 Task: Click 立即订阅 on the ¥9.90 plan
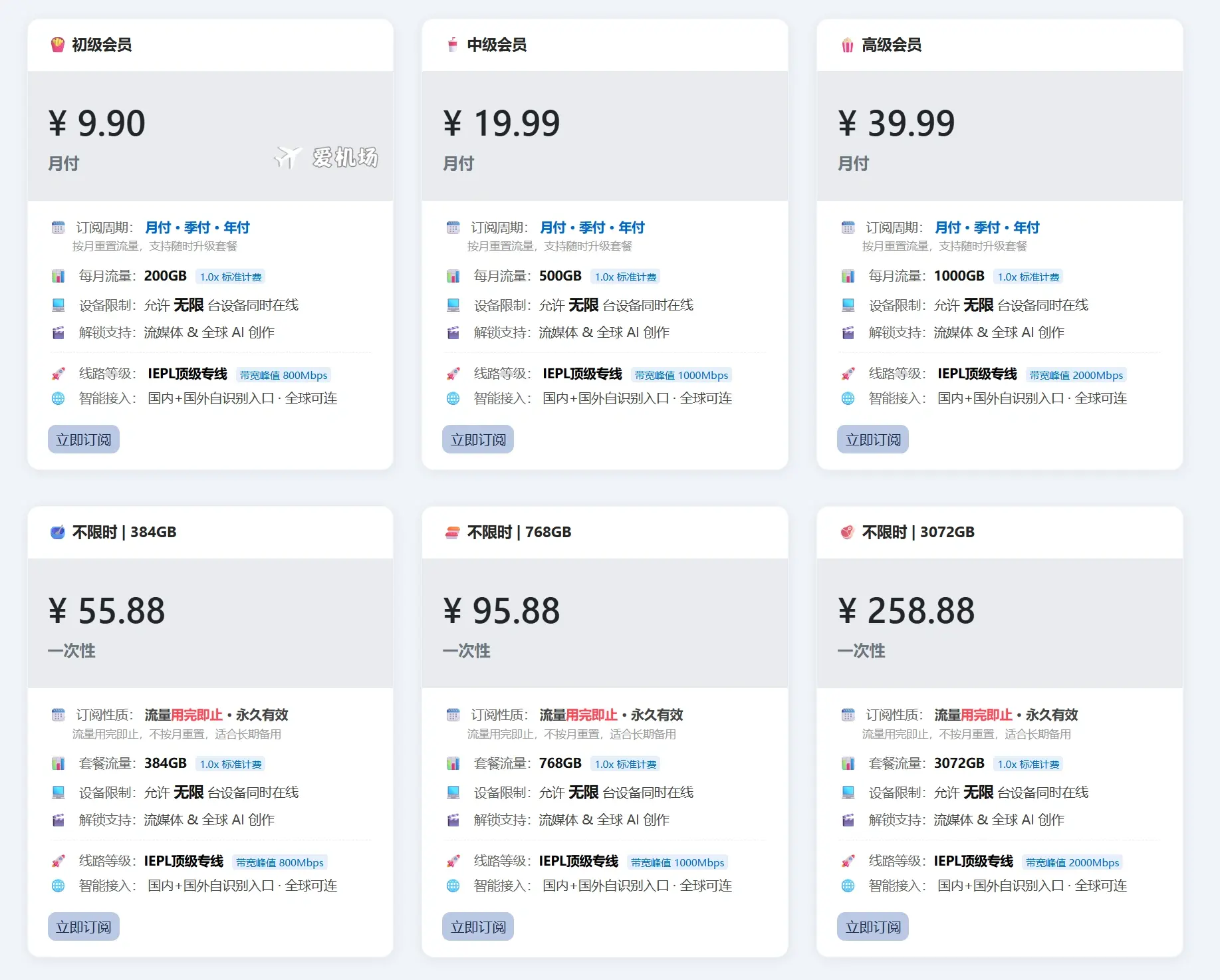pyautogui.click(x=84, y=439)
